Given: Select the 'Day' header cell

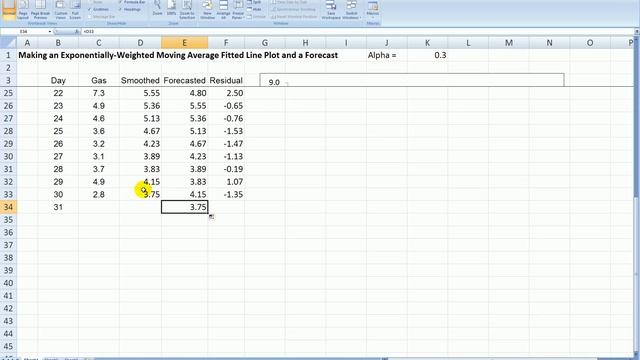Looking at the screenshot, I should pos(58,80).
